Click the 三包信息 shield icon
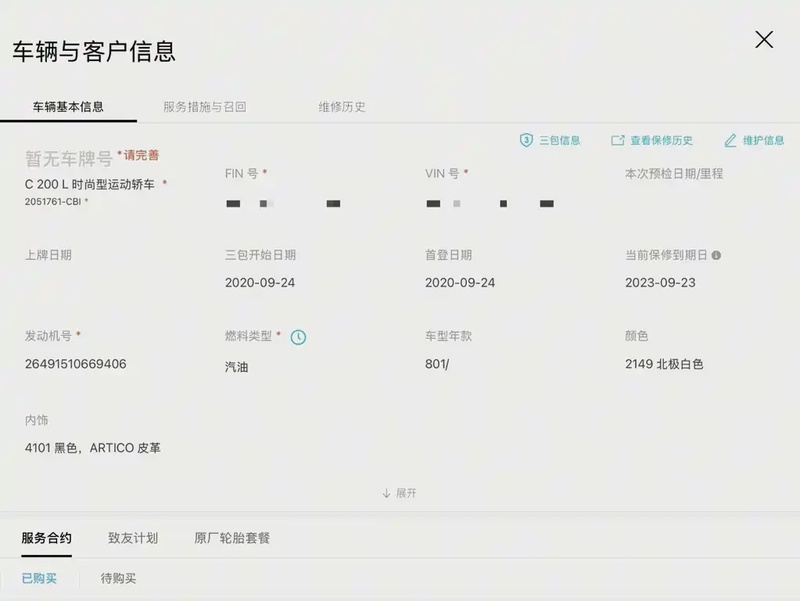 click(x=526, y=140)
